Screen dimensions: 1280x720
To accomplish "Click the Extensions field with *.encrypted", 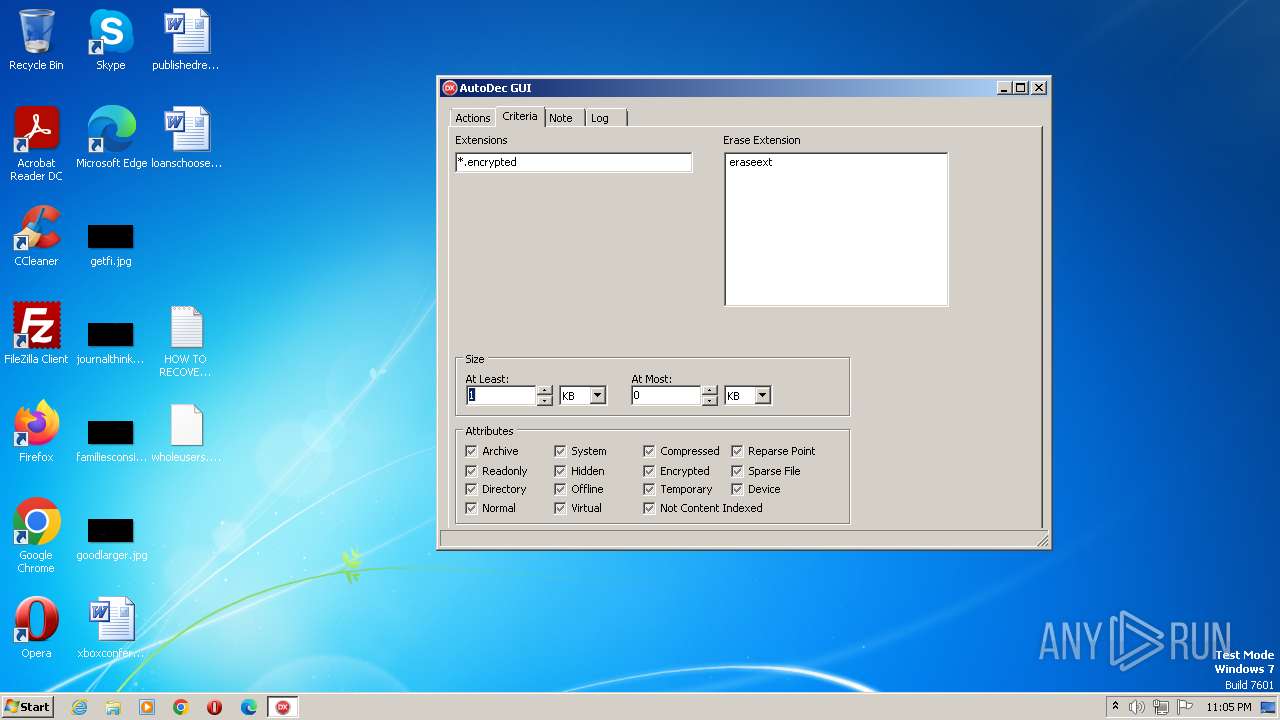I will (573, 162).
